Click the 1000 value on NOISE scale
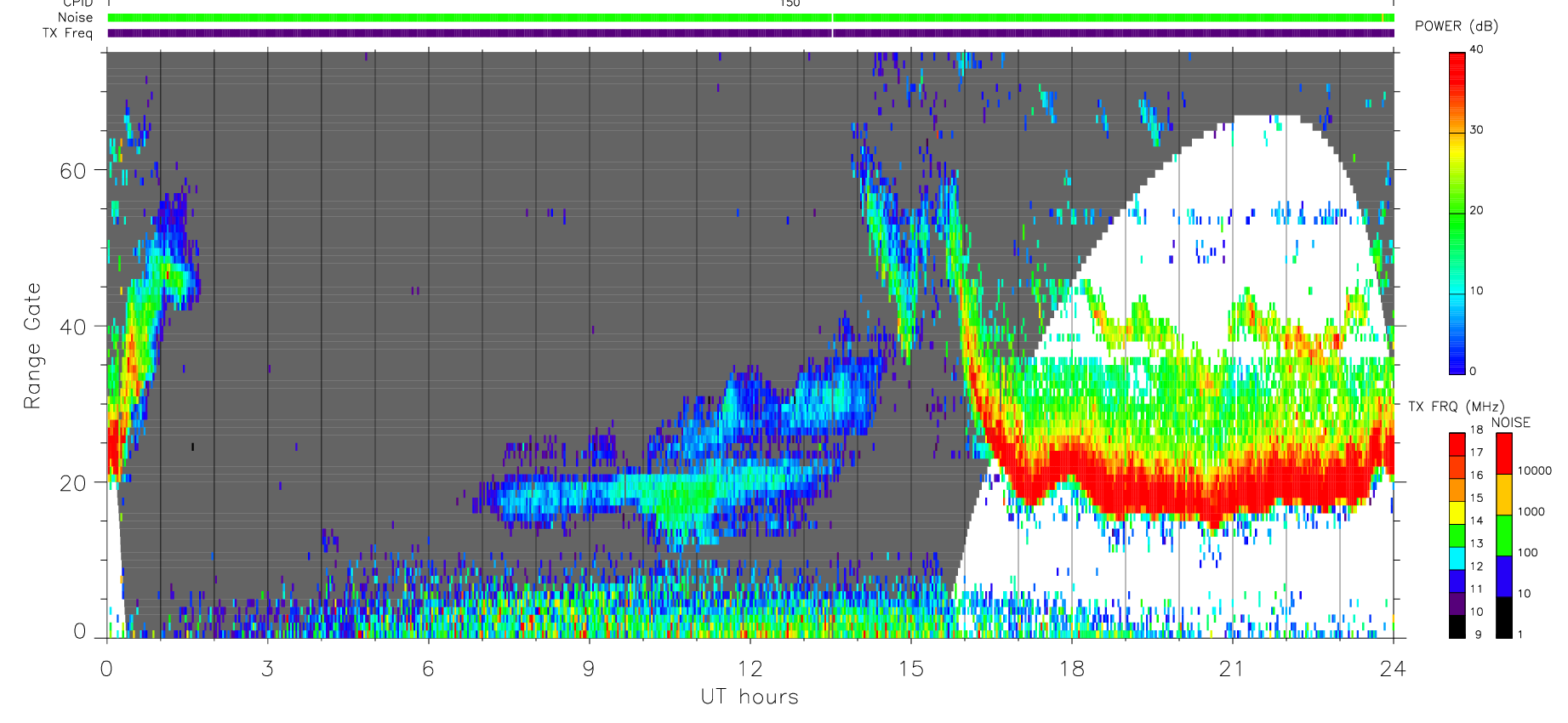This screenshot has height=723, width=1568. (x=1531, y=512)
